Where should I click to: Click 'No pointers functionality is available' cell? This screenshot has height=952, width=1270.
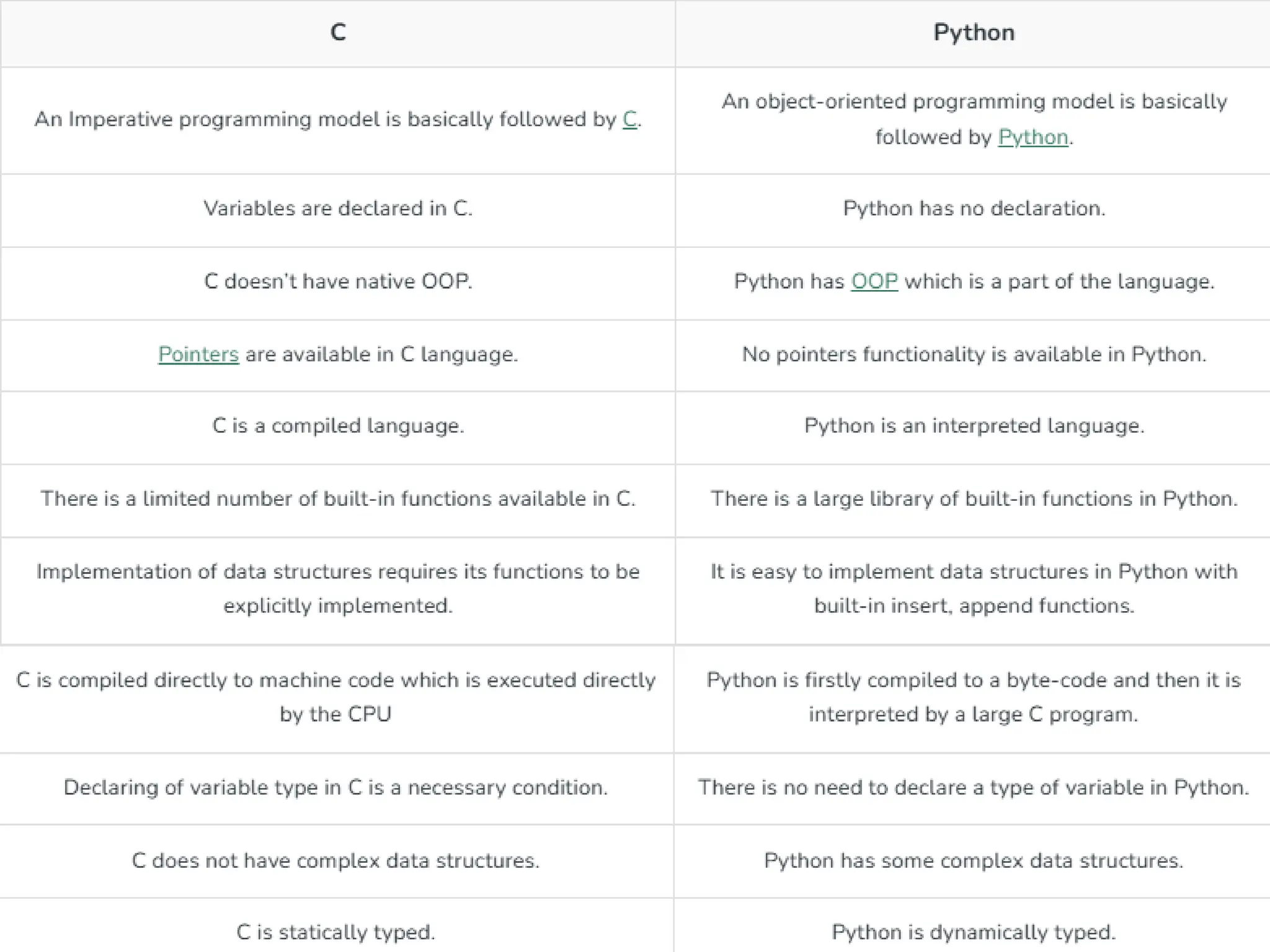tap(974, 355)
